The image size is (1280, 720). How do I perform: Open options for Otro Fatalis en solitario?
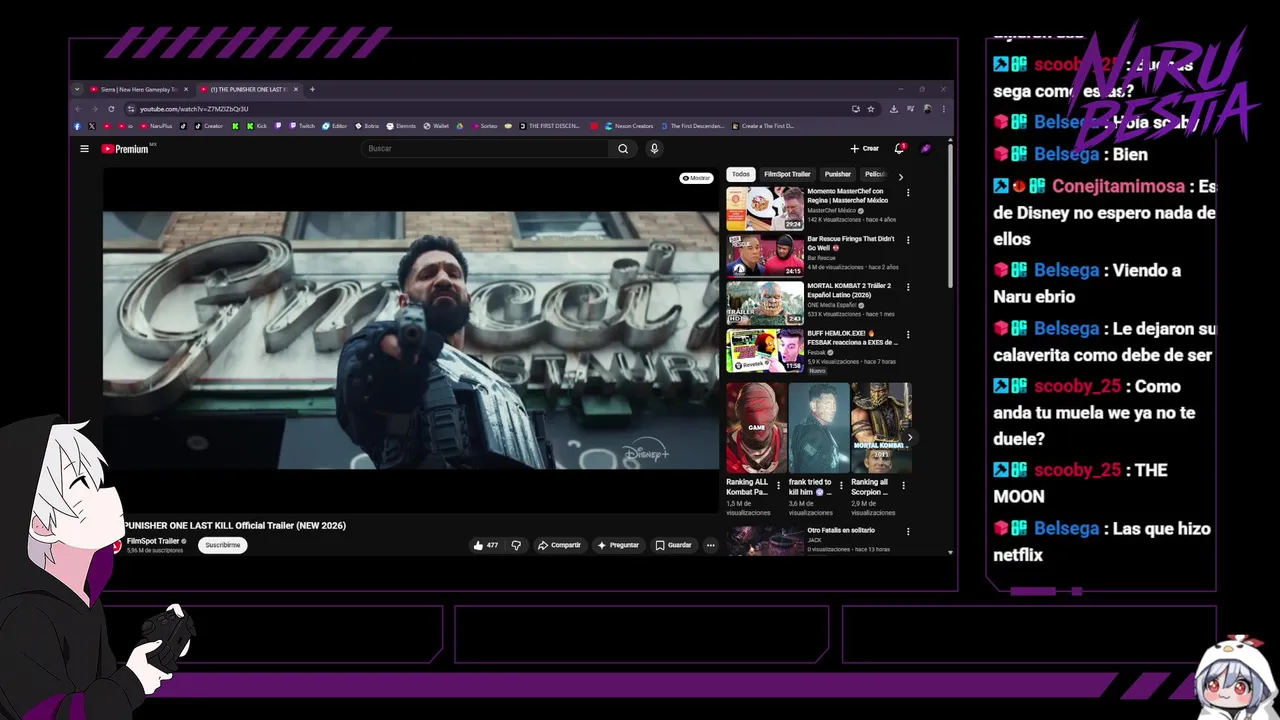[x=908, y=532]
